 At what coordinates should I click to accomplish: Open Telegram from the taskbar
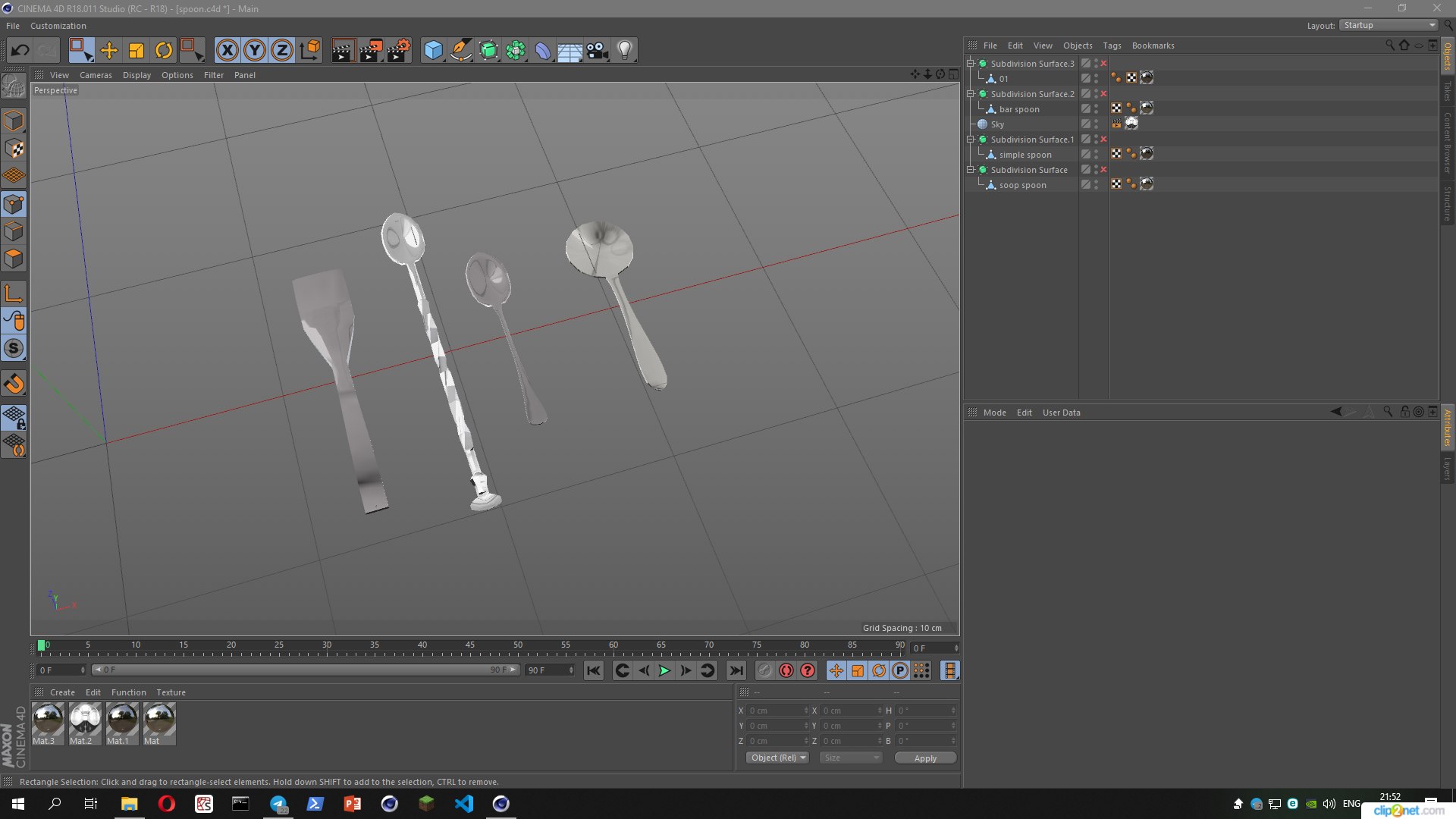[278, 804]
